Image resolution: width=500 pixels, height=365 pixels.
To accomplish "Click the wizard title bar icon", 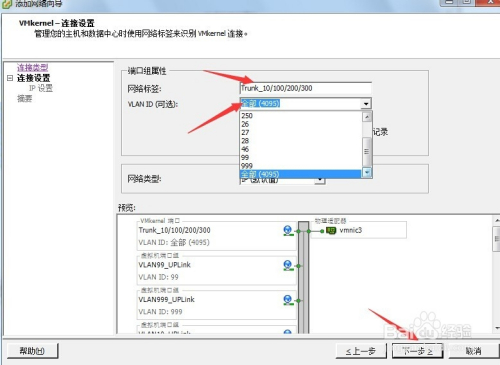I will 7,4.
